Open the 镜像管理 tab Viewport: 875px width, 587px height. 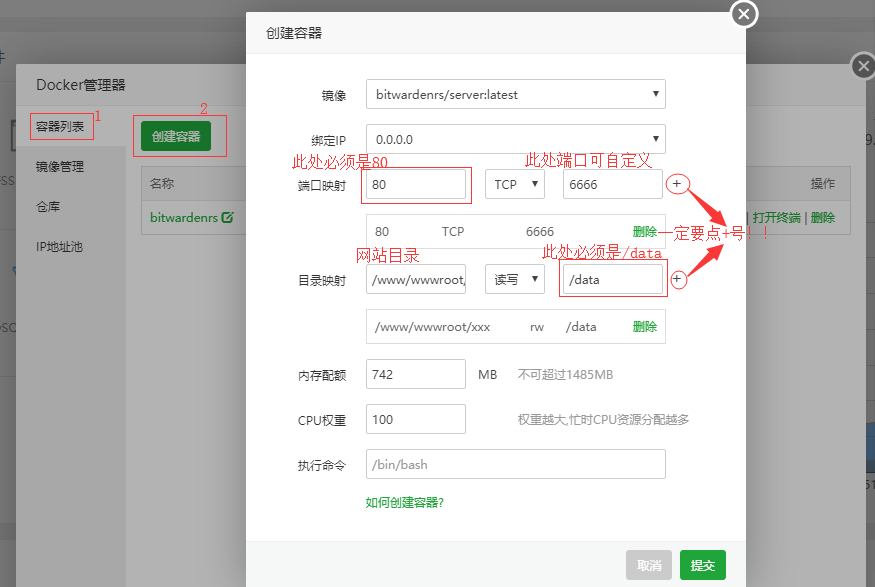[x=60, y=167]
